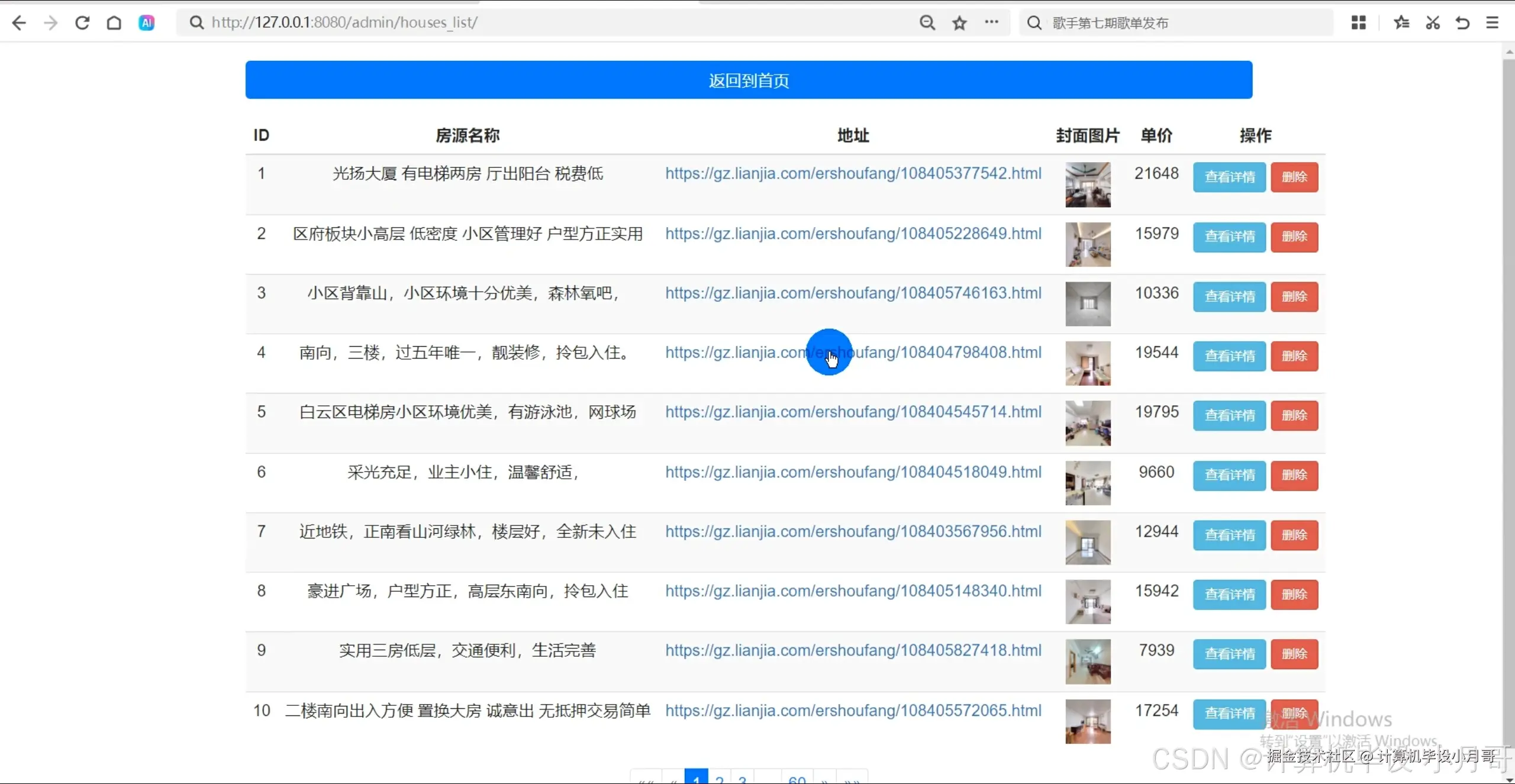Open the apps grid icon in the toolbar

pyautogui.click(x=1359, y=22)
